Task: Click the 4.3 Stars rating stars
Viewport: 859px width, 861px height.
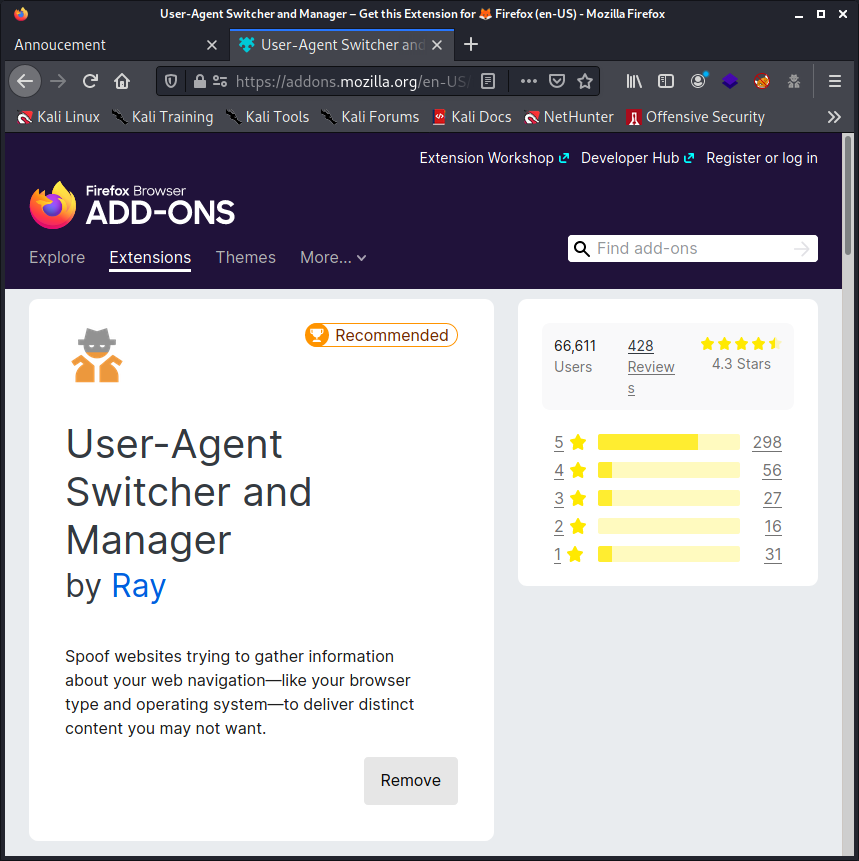Action: click(741, 344)
